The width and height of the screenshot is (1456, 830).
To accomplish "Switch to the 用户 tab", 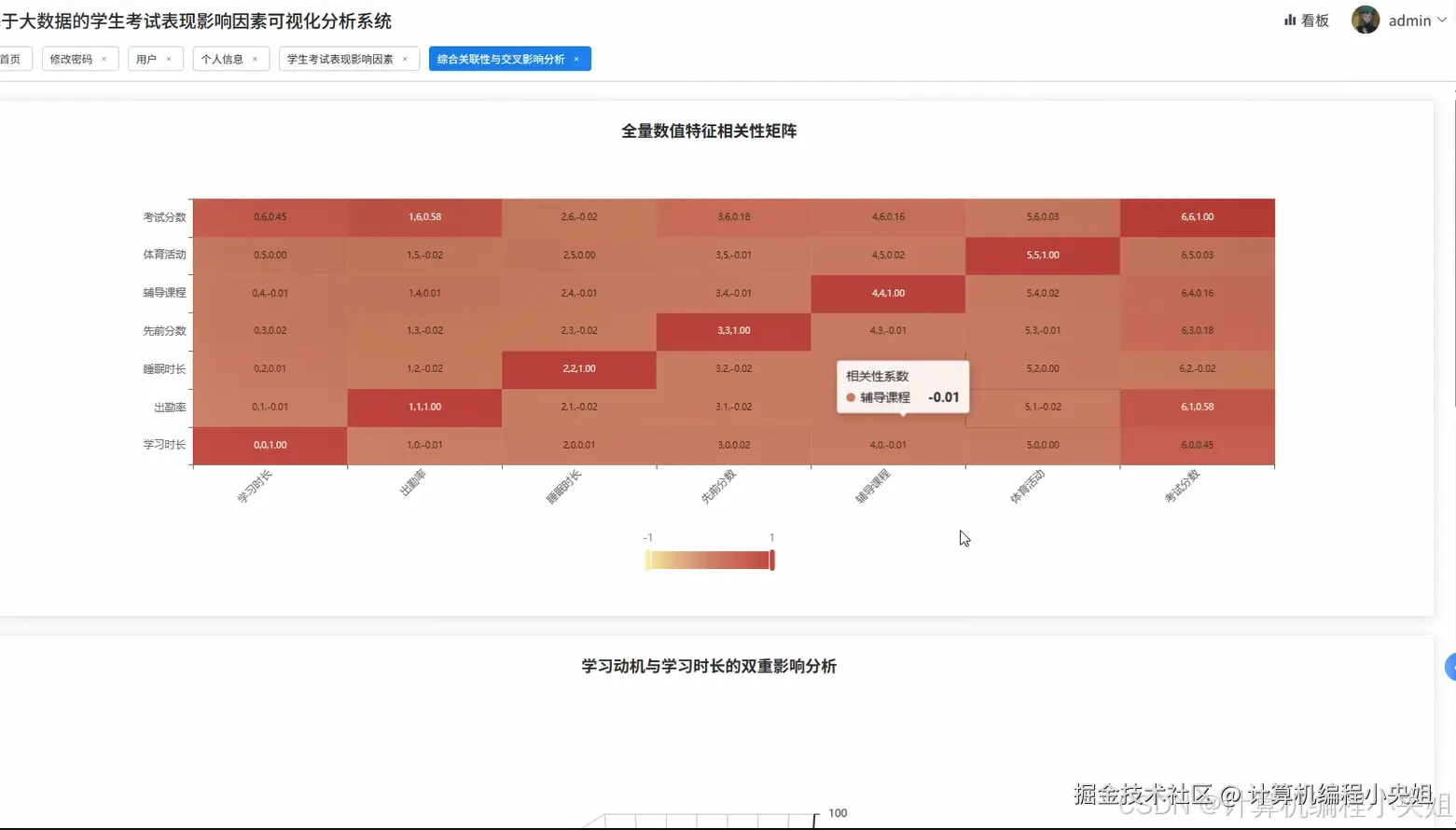I will pos(156,59).
